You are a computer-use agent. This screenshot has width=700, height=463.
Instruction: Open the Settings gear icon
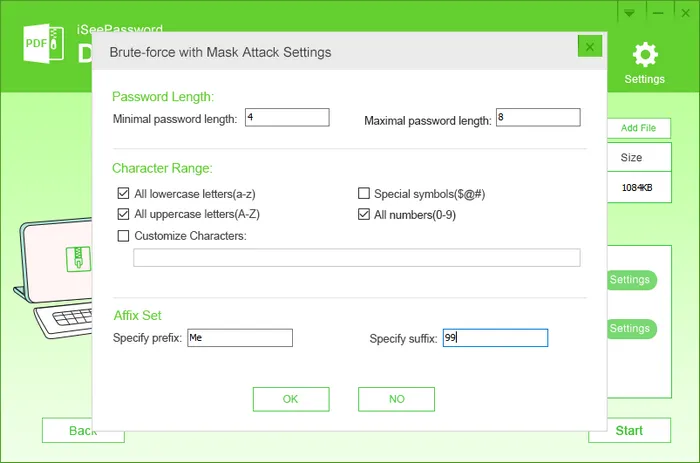645,55
